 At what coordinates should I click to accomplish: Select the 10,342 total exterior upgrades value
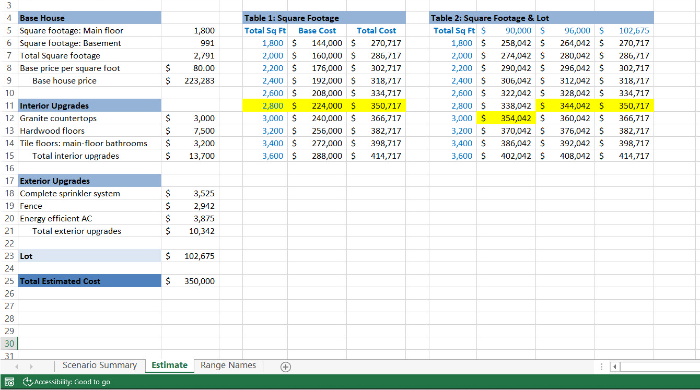pyautogui.click(x=191, y=231)
